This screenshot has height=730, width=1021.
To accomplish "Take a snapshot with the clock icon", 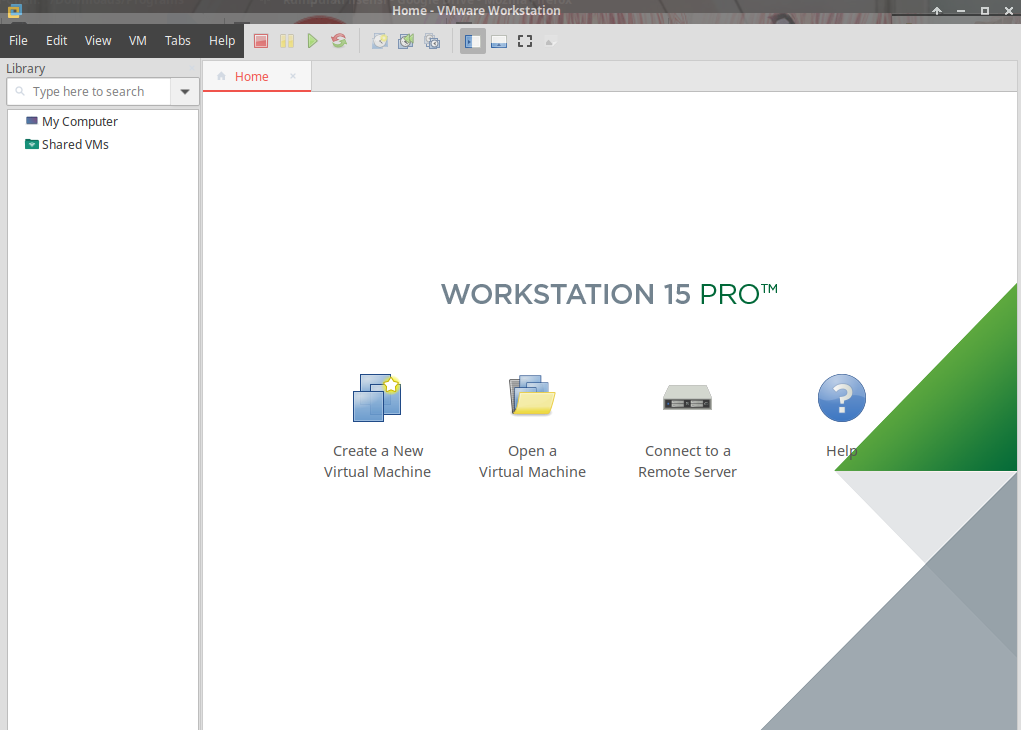I will point(380,42).
